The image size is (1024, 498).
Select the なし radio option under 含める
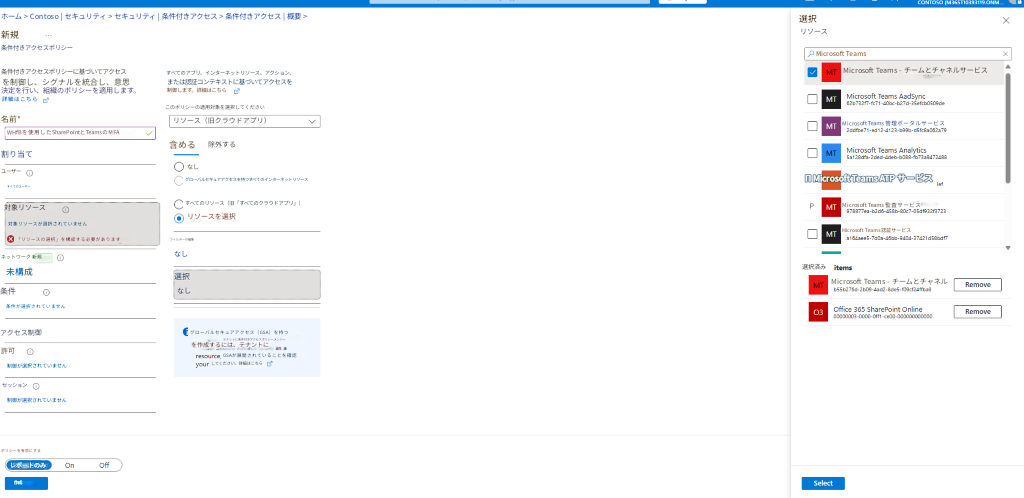pyautogui.click(x=179, y=166)
